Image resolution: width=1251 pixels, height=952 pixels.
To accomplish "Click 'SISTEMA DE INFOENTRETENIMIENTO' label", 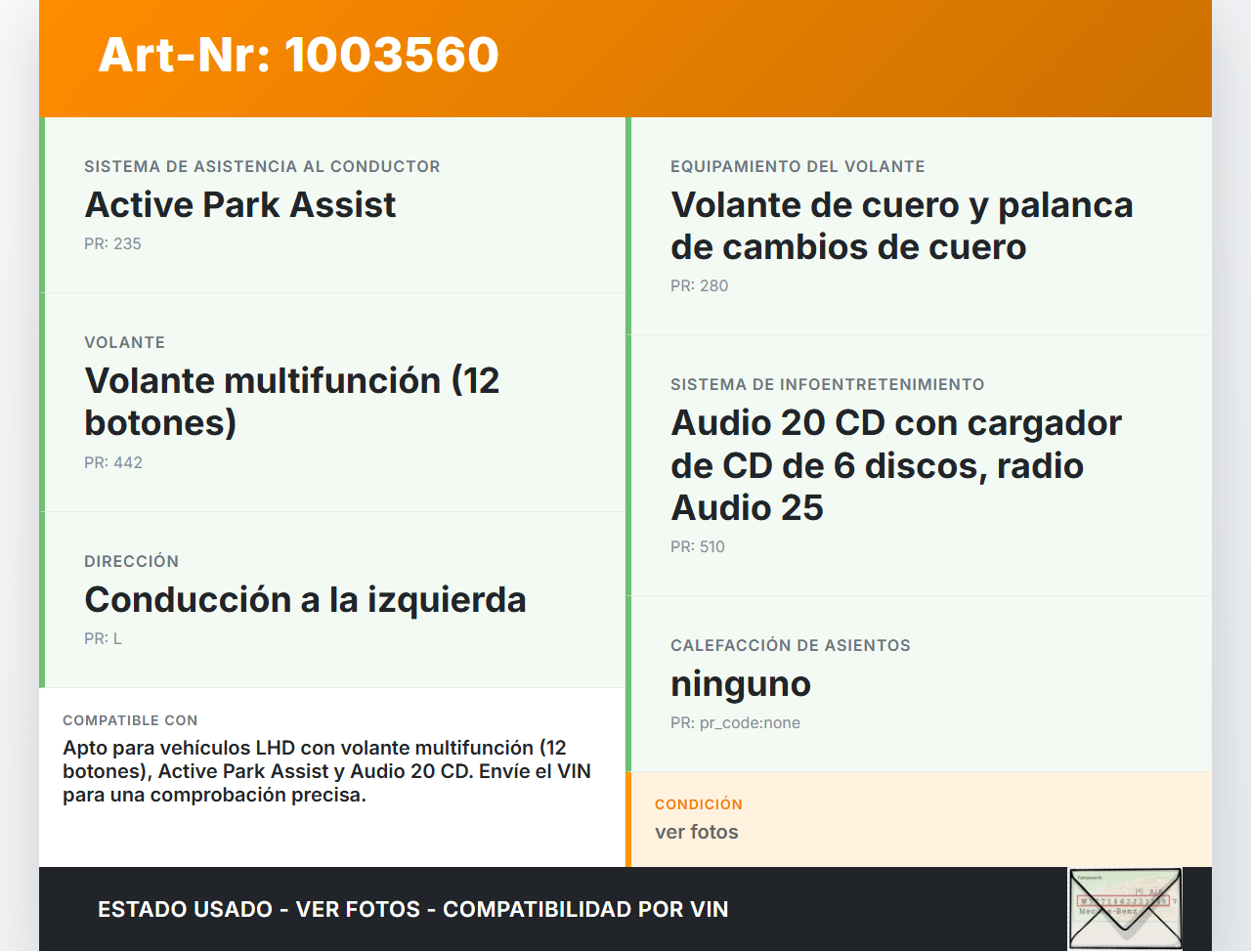I will (x=827, y=384).
